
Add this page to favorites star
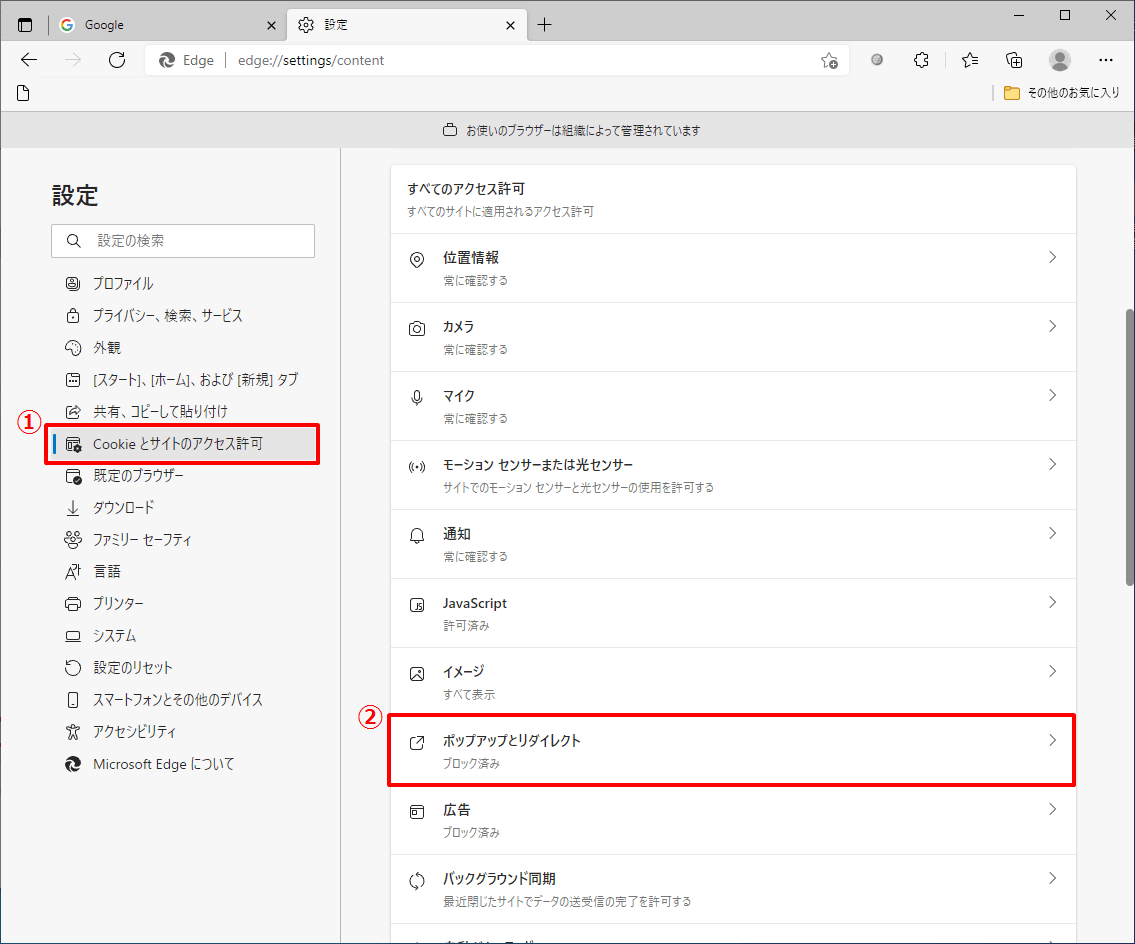point(829,60)
